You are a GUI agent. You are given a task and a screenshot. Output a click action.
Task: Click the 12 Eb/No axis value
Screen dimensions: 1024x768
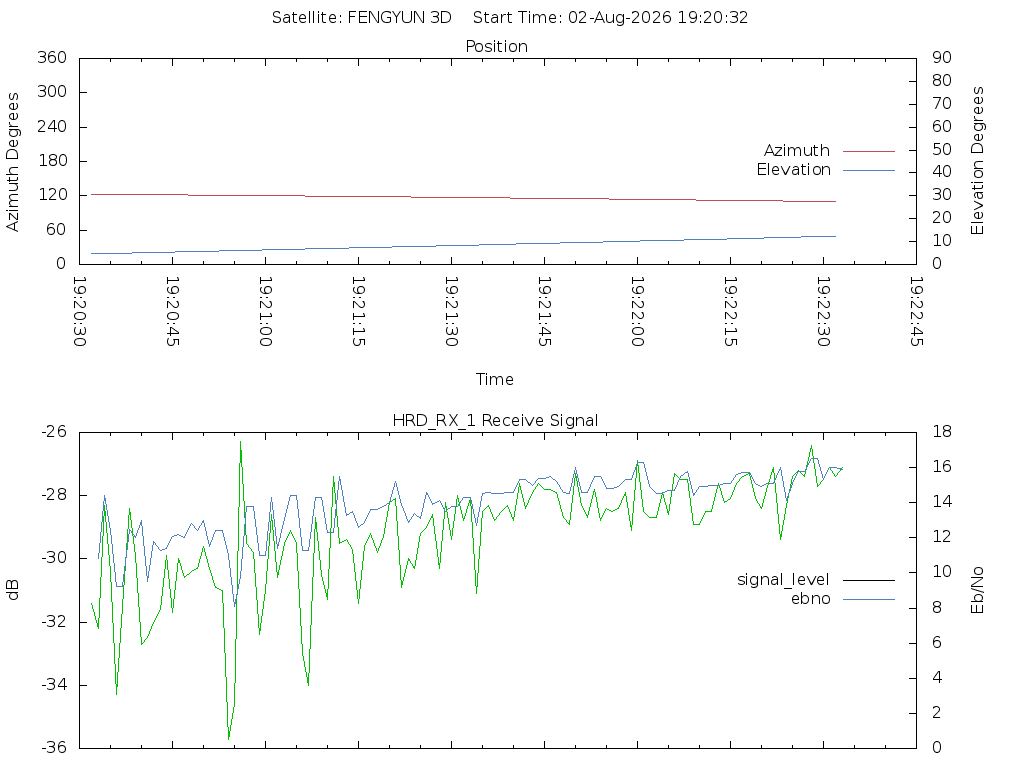942,537
